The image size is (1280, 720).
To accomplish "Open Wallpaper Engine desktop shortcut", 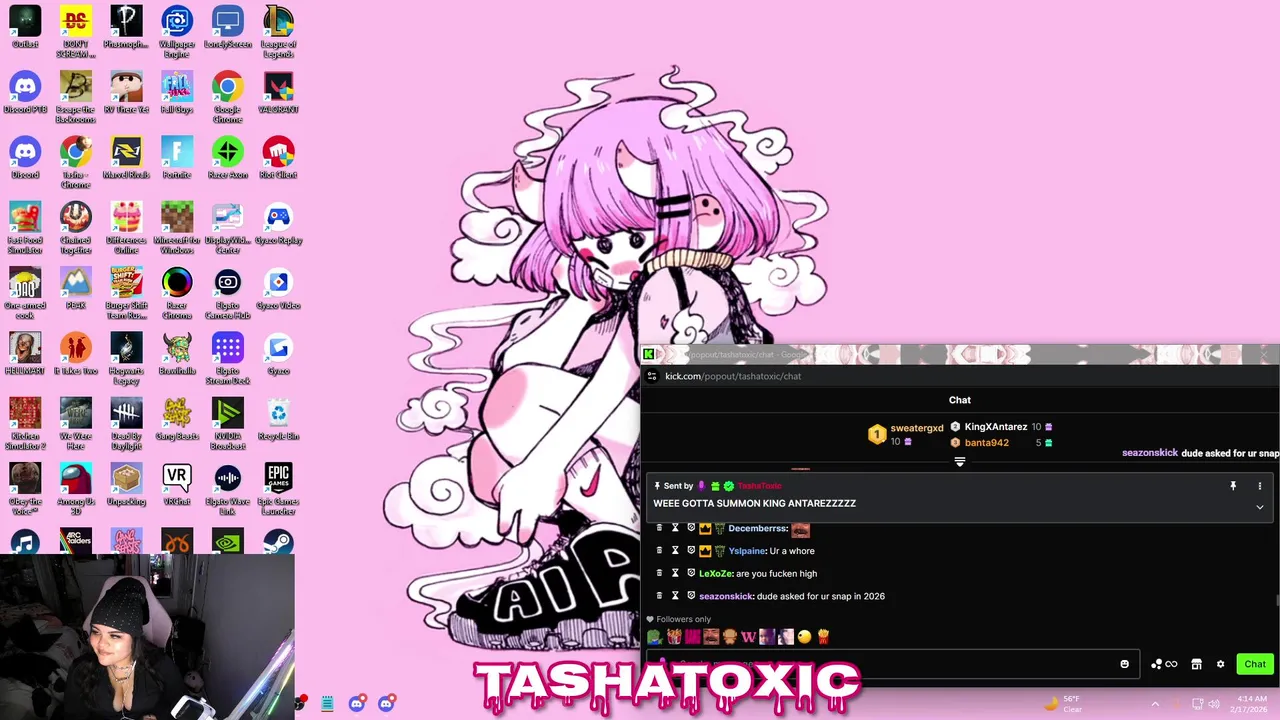I will [177, 31].
